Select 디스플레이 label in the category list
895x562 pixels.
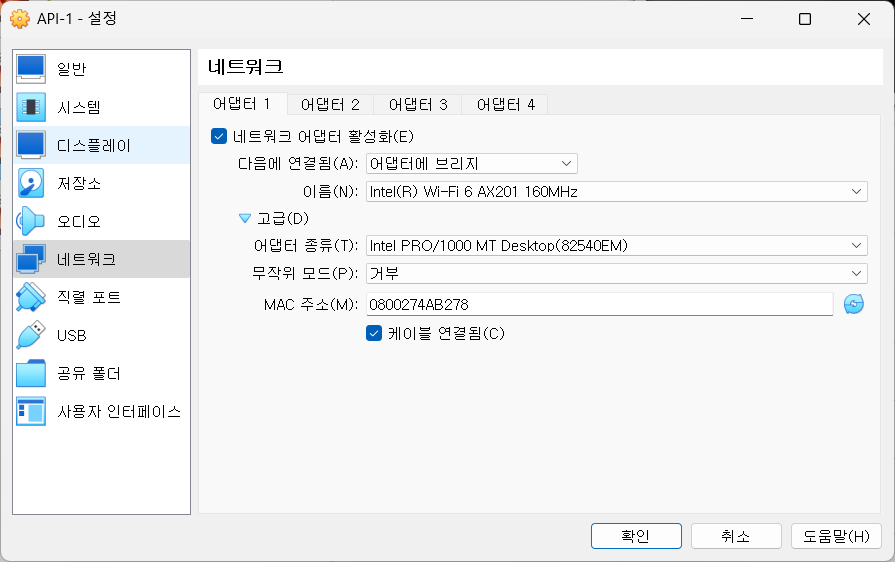[94, 145]
